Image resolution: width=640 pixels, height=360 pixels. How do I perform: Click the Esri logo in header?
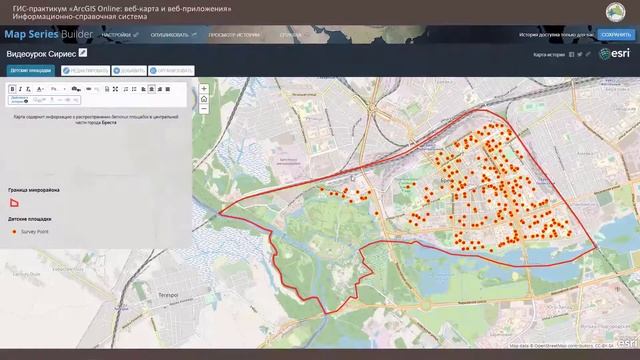(x=615, y=53)
